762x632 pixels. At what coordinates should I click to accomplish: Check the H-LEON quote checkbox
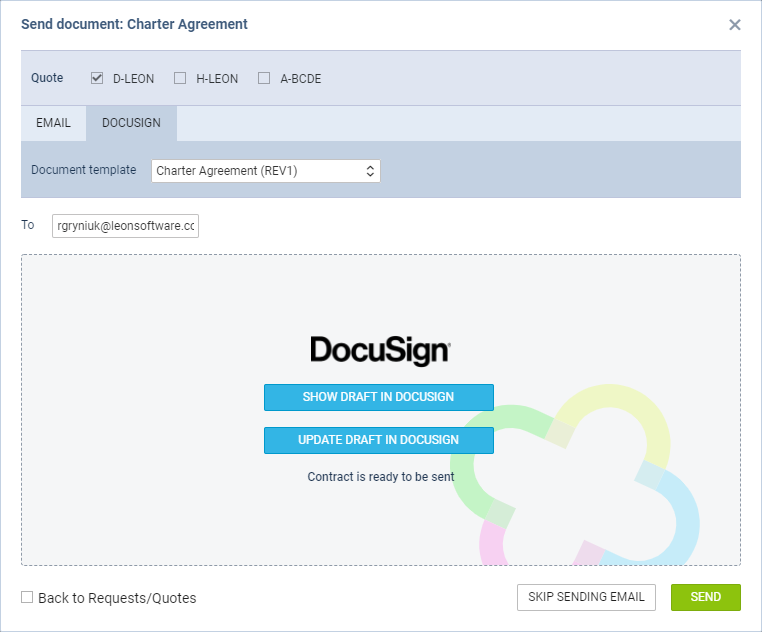click(180, 78)
